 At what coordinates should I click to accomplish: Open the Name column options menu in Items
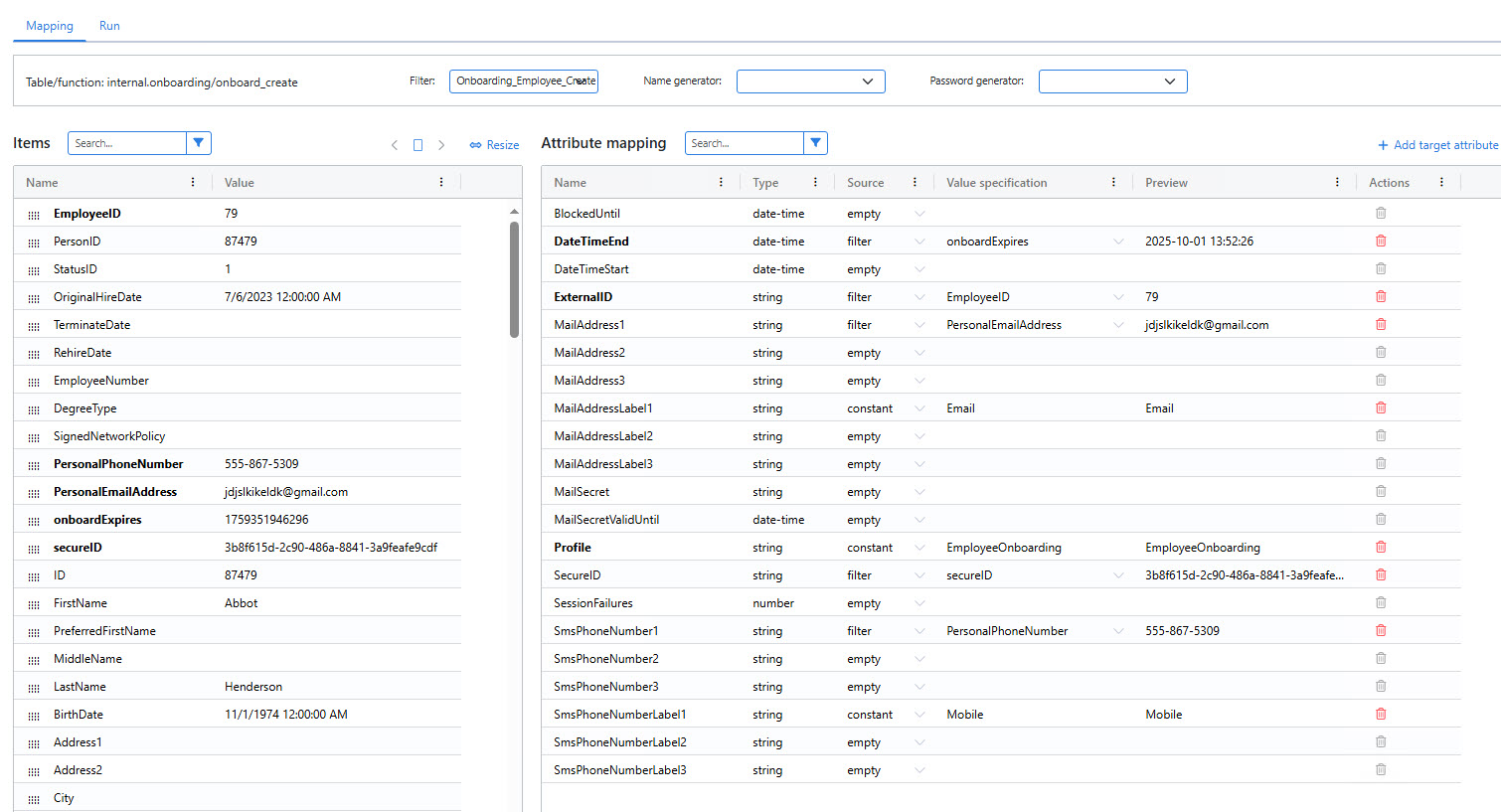[193, 182]
